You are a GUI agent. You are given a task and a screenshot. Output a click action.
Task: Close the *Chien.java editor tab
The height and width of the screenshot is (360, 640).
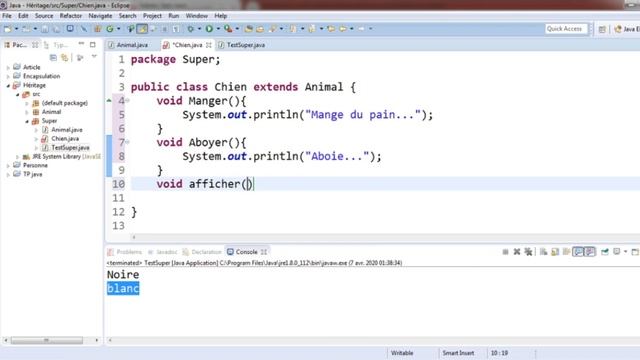[209, 45]
